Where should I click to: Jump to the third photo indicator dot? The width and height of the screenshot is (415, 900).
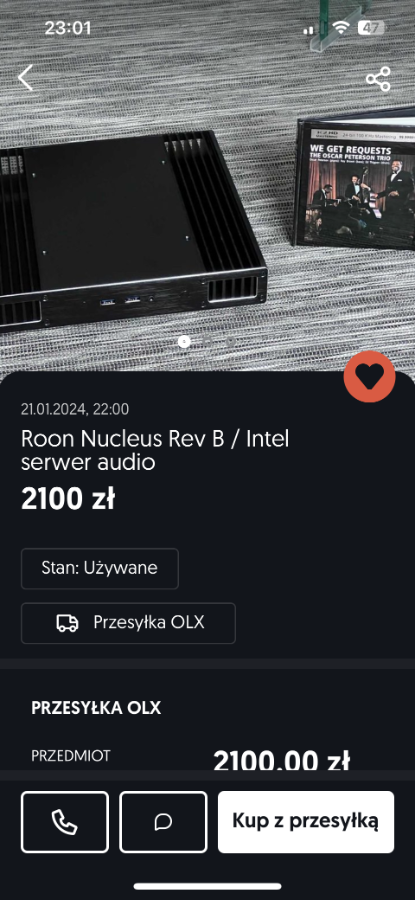coord(230,342)
